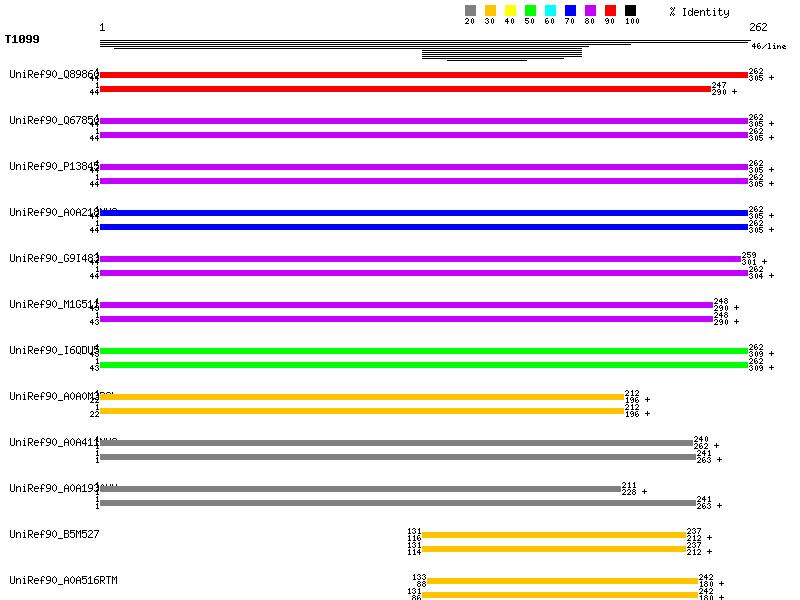The width and height of the screenshot is (800, 600).
Task: Click the gray 20% identity legend swatch
Action: coord(470,11)
